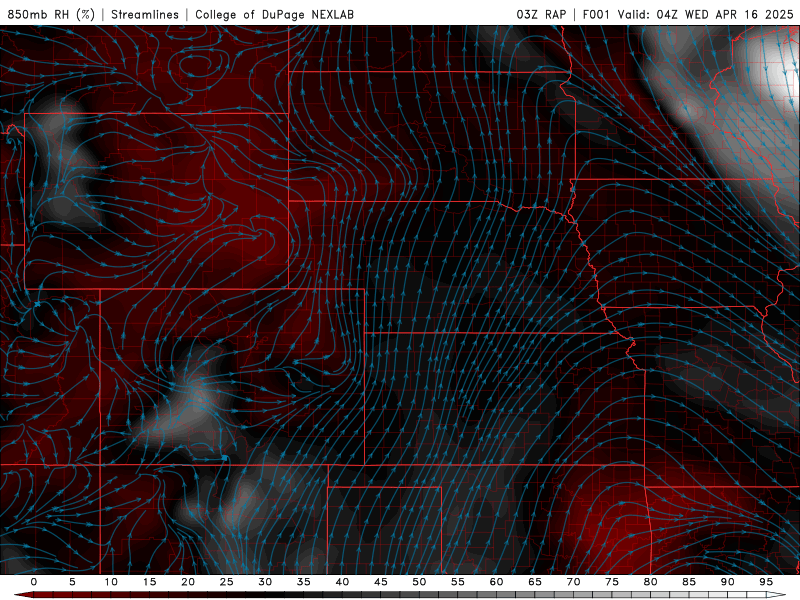Click the colorbar label "35"

pos(304,582)
